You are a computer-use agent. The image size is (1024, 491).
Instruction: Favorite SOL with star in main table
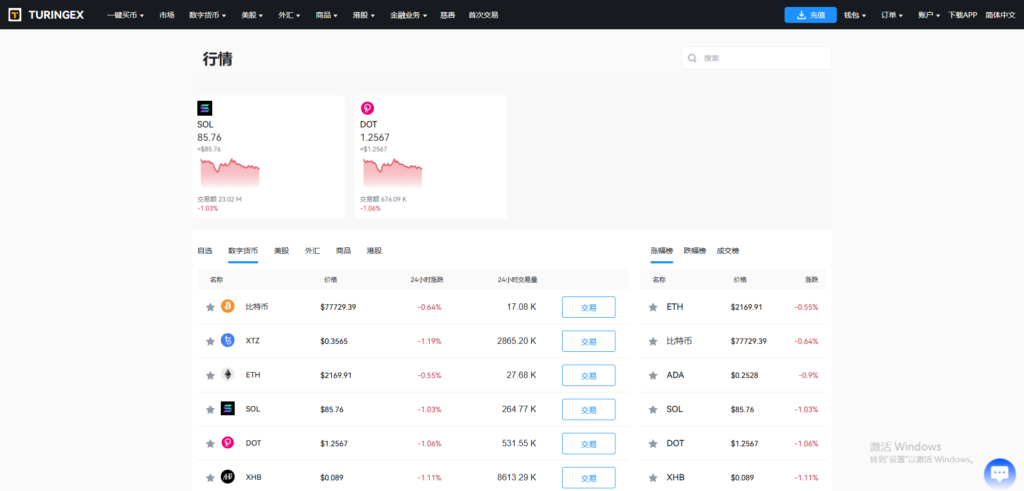210,409
